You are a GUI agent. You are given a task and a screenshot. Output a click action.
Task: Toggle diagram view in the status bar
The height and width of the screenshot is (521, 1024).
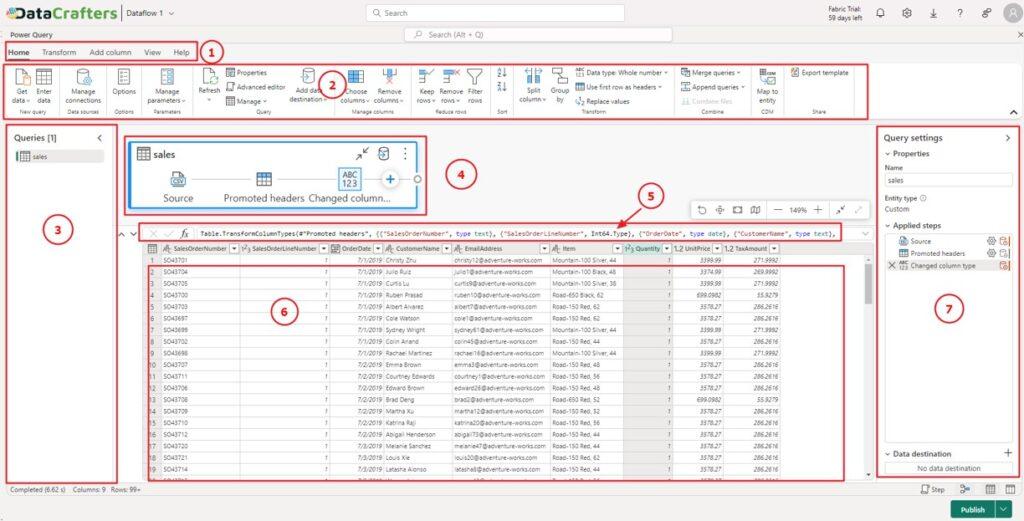[965, 489]
